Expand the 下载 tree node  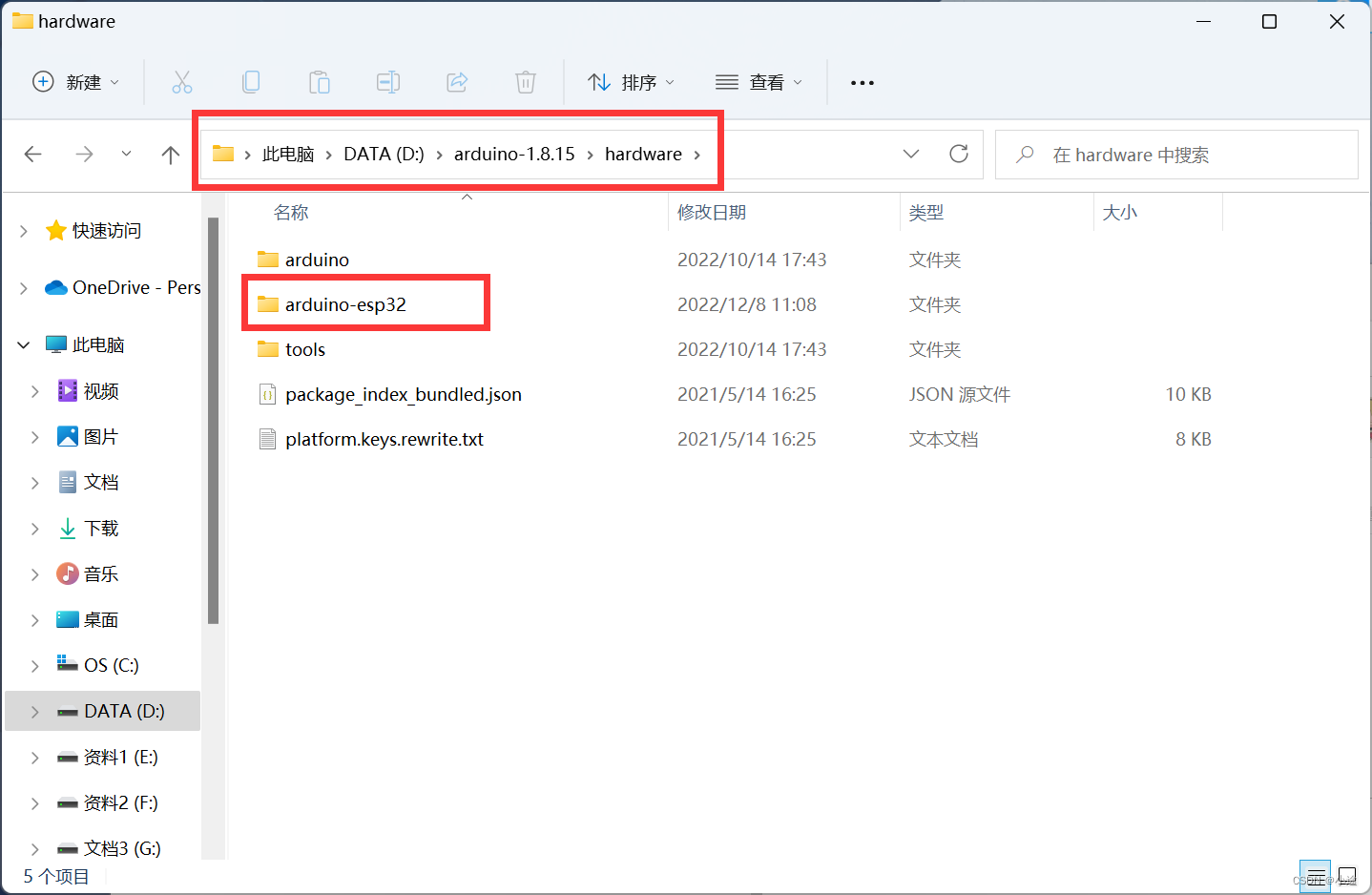35,529
